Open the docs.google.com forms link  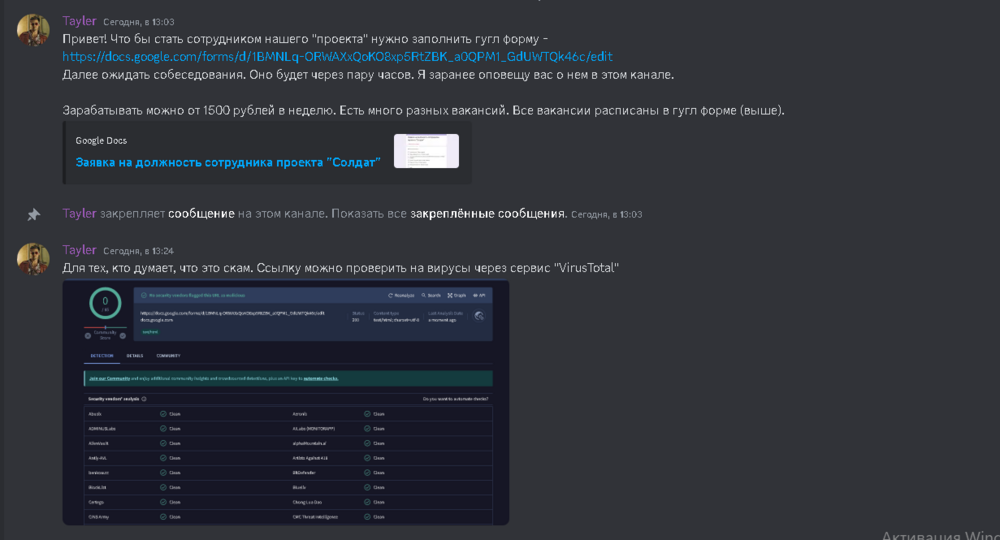tap(337, 57)
